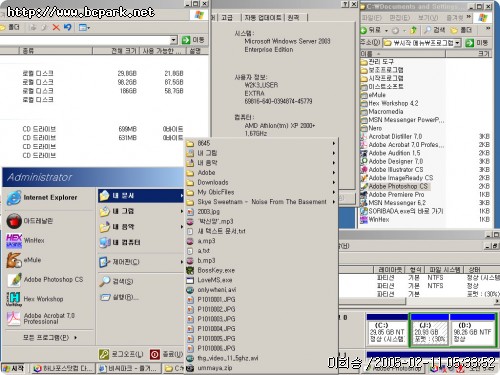500x375 pixels.
Task: Click the log off key icon button
Action: coord(104,354)
